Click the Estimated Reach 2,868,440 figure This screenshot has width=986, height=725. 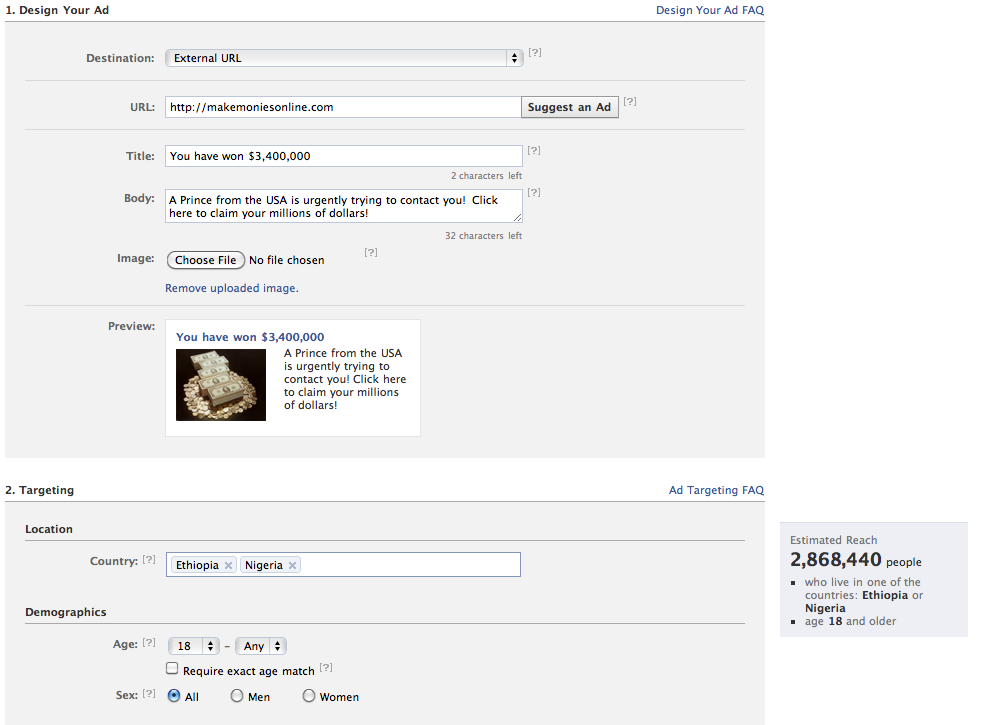coord(836,560)
